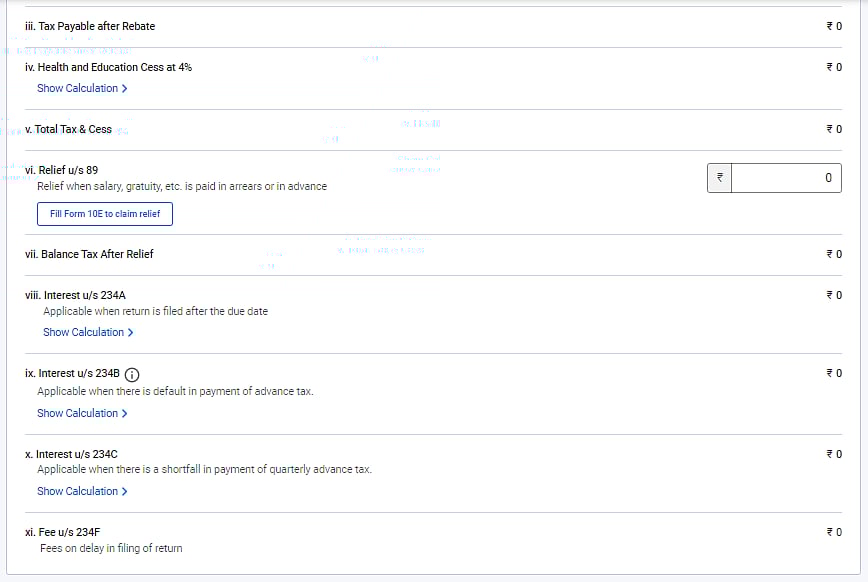Click the Total Tax & Cess amount value
868x582 pixels.
pos(834,129)
